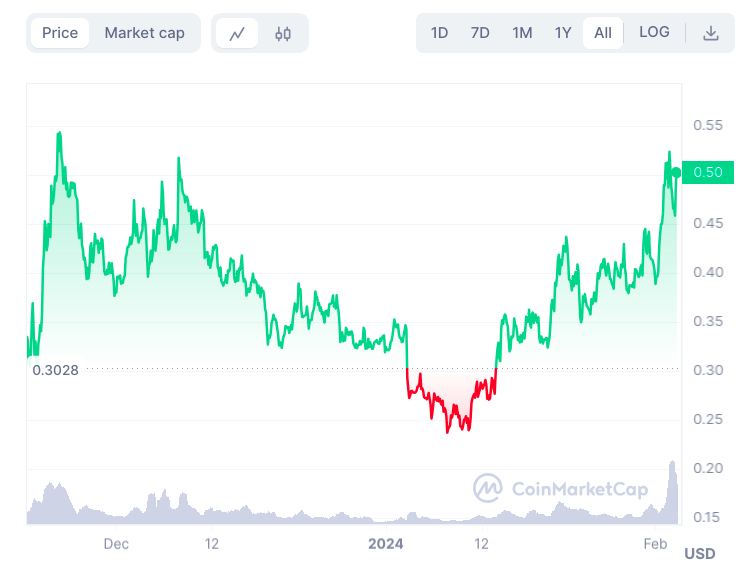The width and height of the screenshot is (744, 580).
Task: Click the 0.3028 baseline price label
Action: pyautogui.click(x=55, y=369)
